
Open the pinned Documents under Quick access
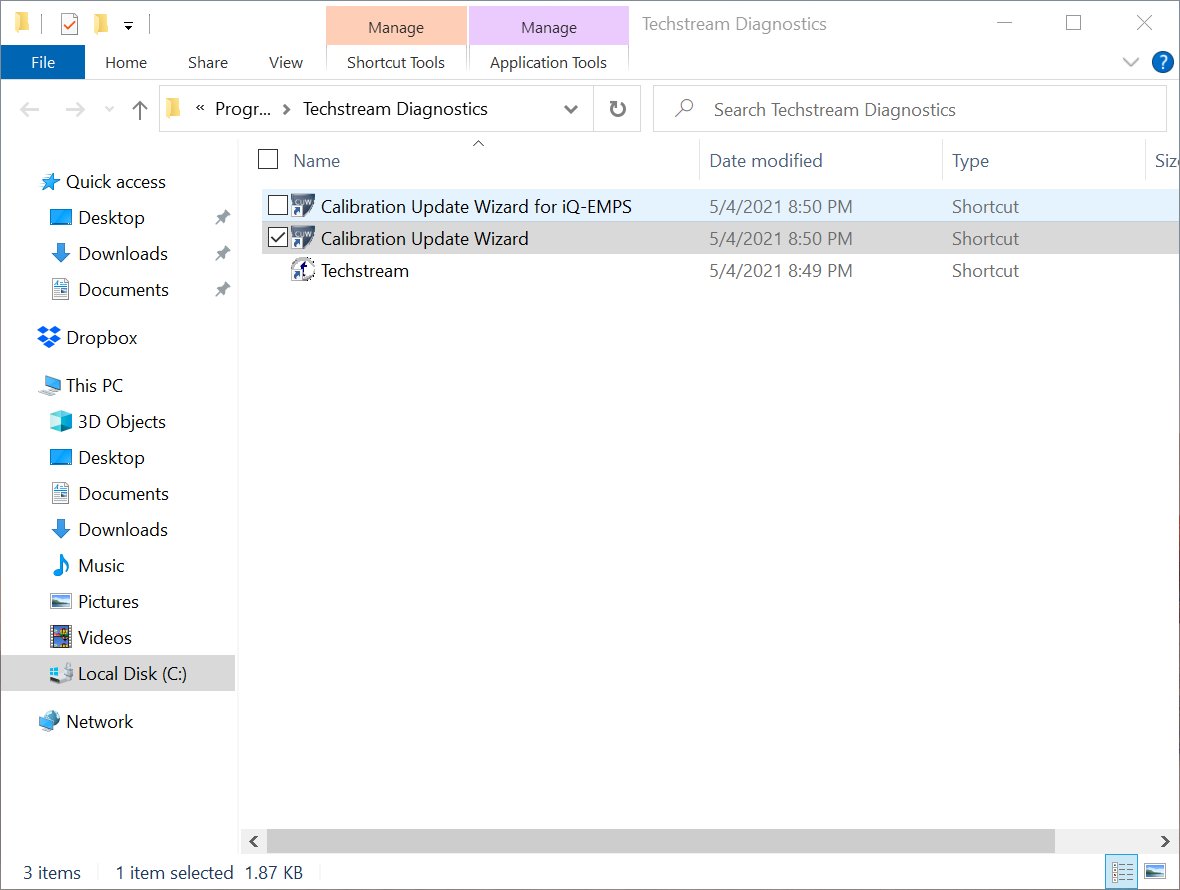click(x=123, y=290)
